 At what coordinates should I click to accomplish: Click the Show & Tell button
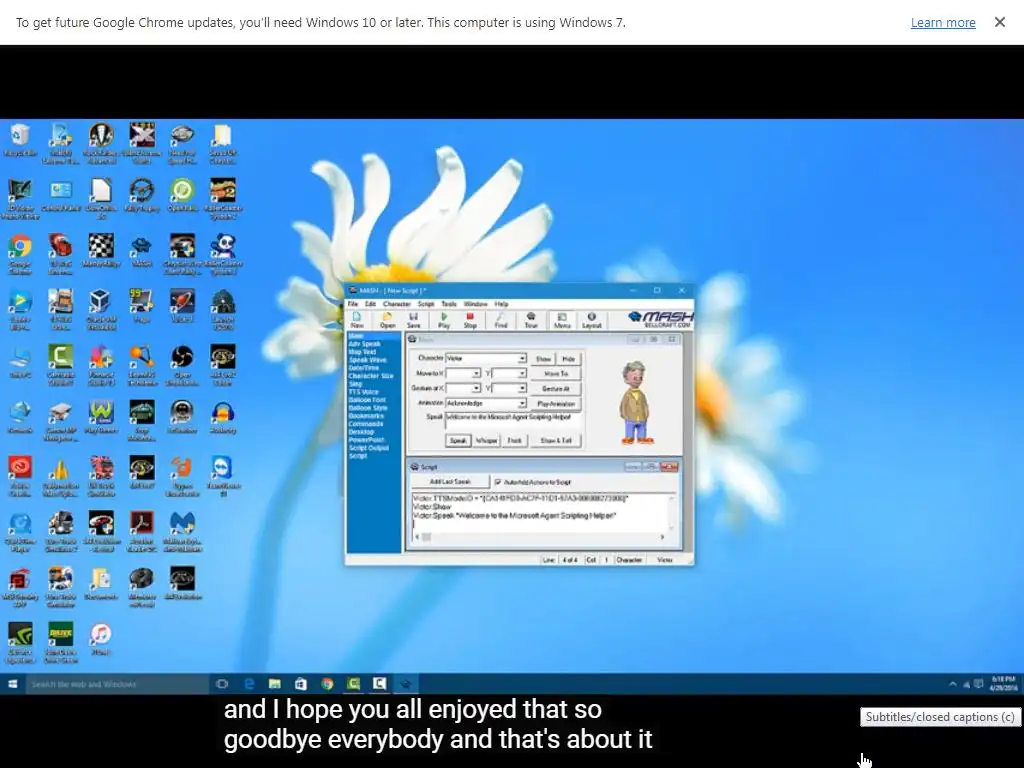tap(556, 441)
